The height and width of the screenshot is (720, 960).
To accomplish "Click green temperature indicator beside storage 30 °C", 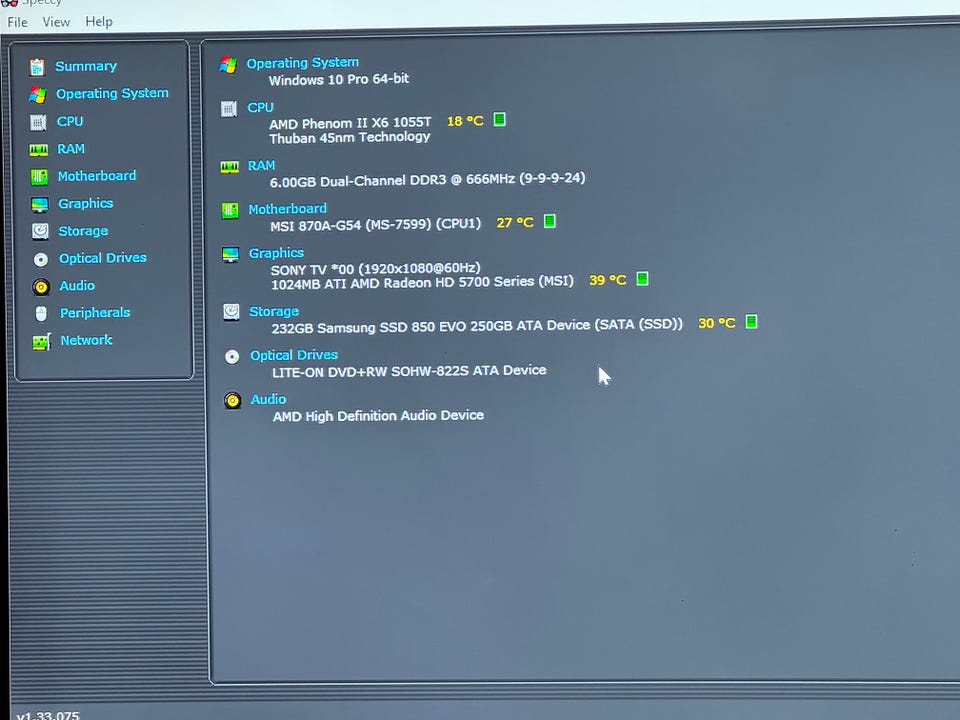I will [752, 321].
